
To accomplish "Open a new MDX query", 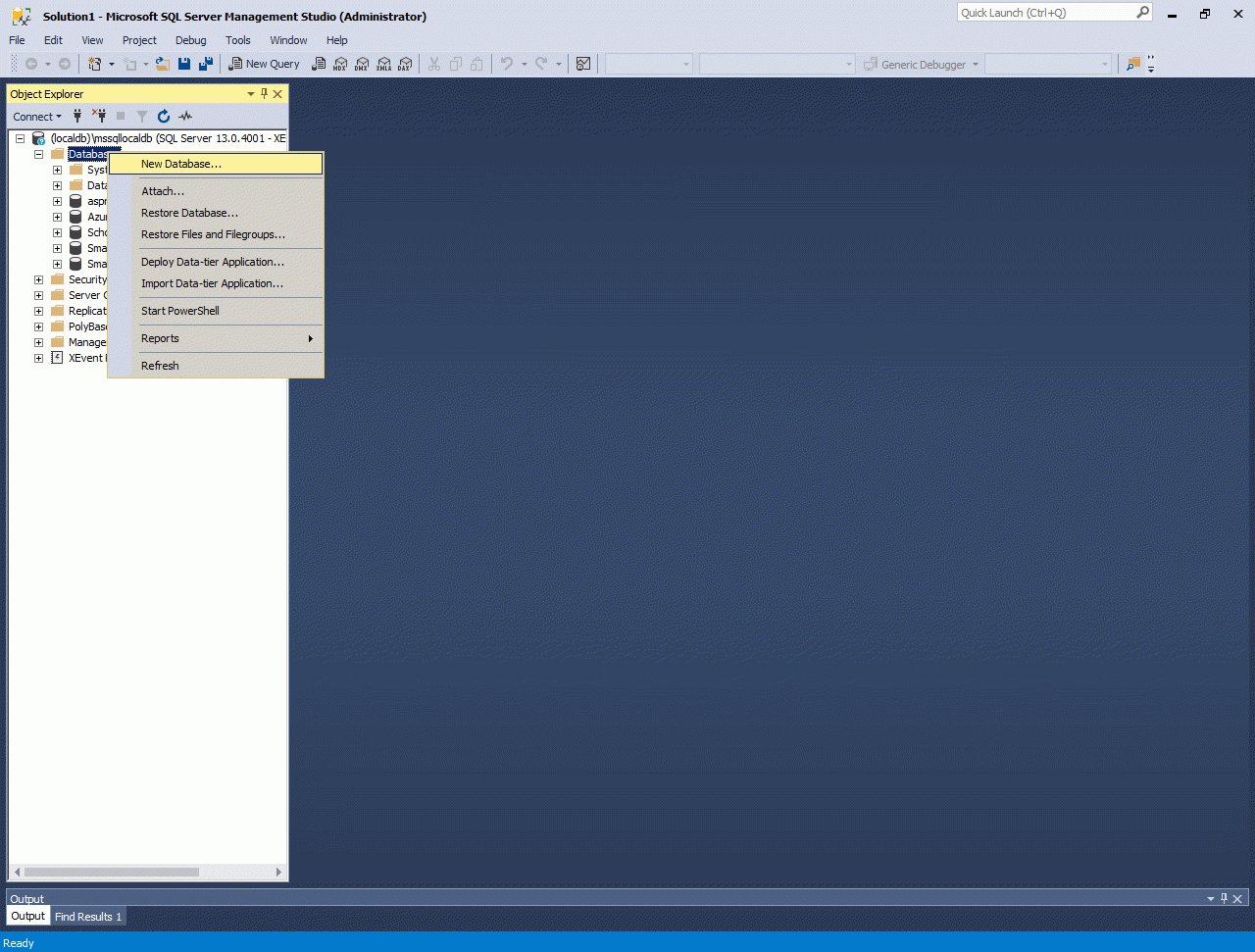I will 340,64.
